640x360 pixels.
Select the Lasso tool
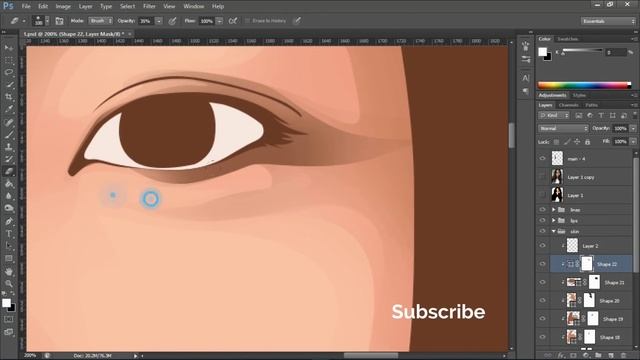point(9,73)
